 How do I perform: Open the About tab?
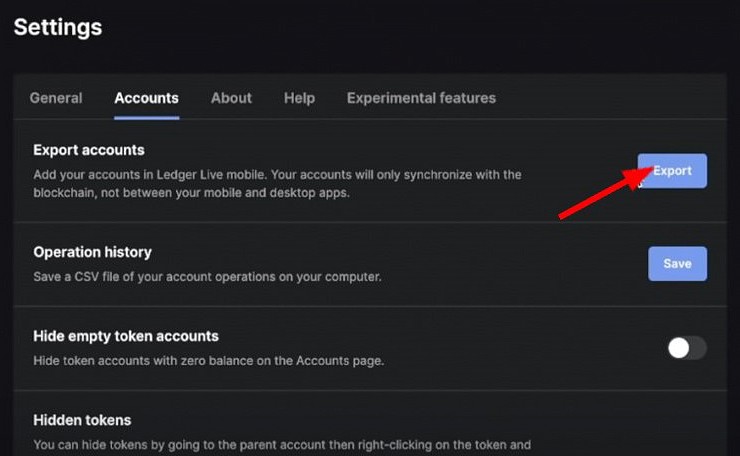pos(231,98)
